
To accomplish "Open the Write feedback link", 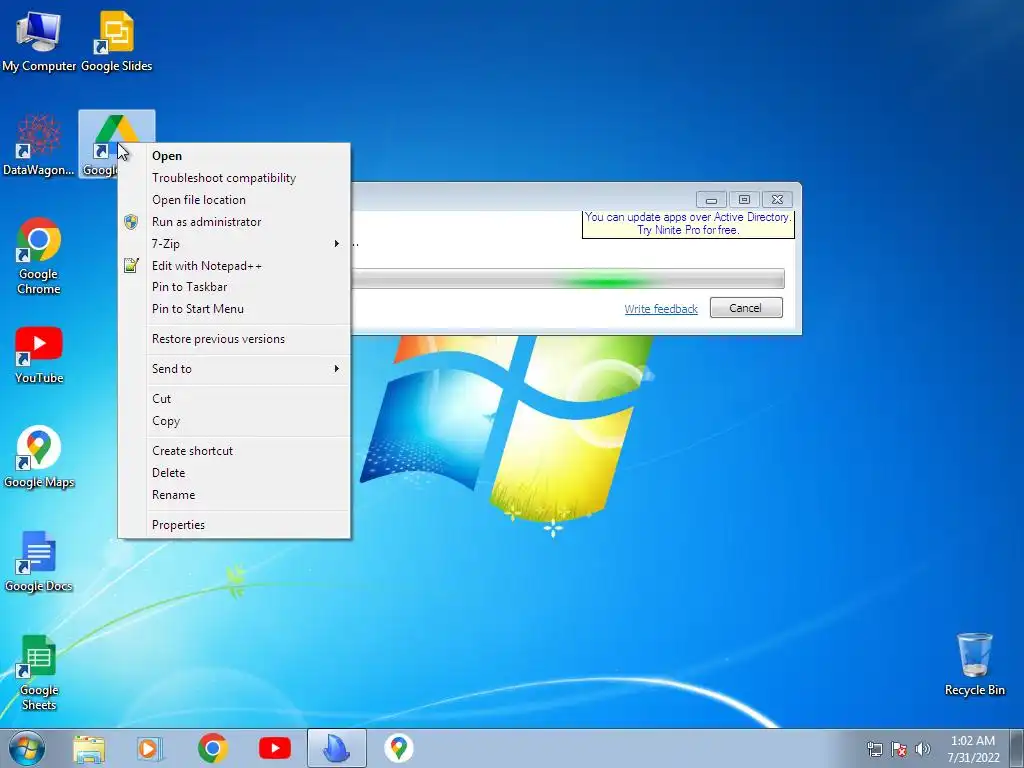I will (x=661, y=309).
